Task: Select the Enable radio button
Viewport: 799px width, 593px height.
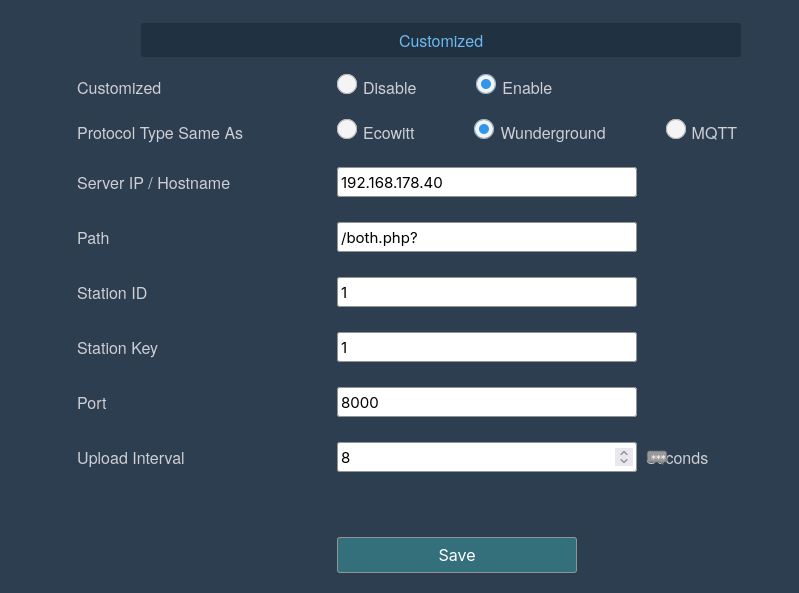Action: (x=486, y=85)
